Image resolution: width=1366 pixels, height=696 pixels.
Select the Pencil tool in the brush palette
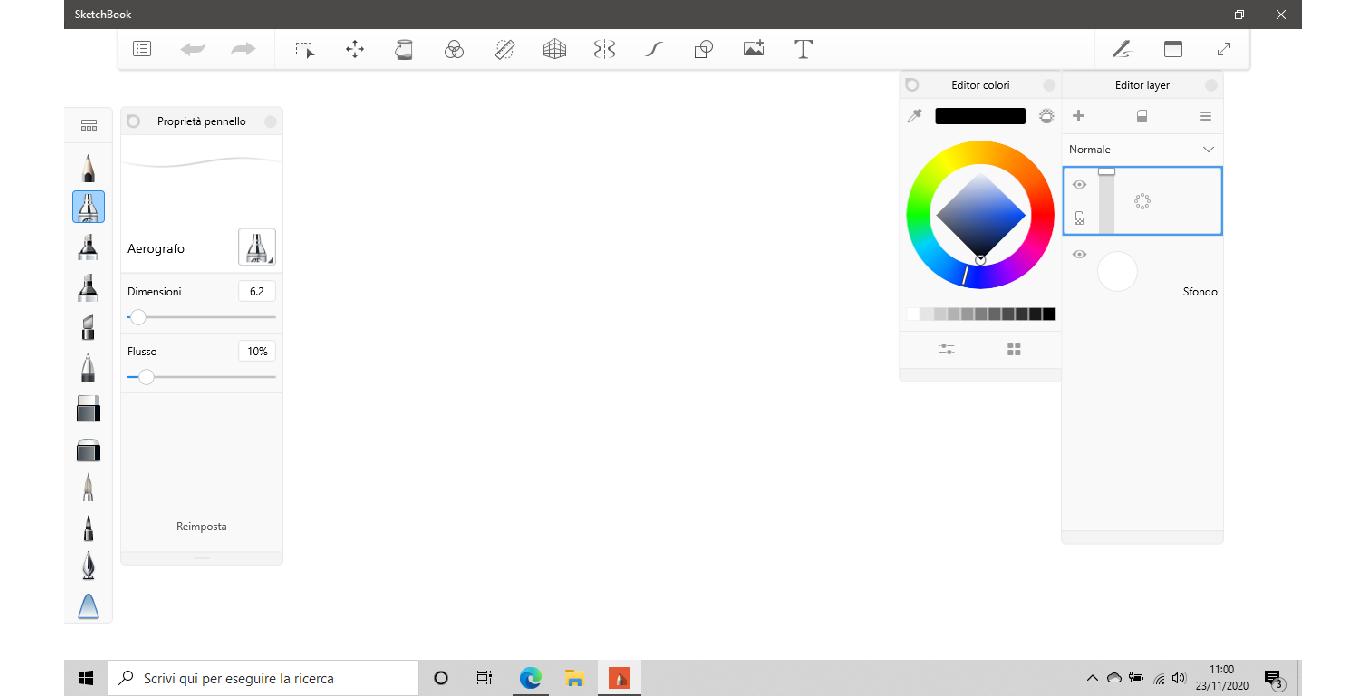point(88,167)
